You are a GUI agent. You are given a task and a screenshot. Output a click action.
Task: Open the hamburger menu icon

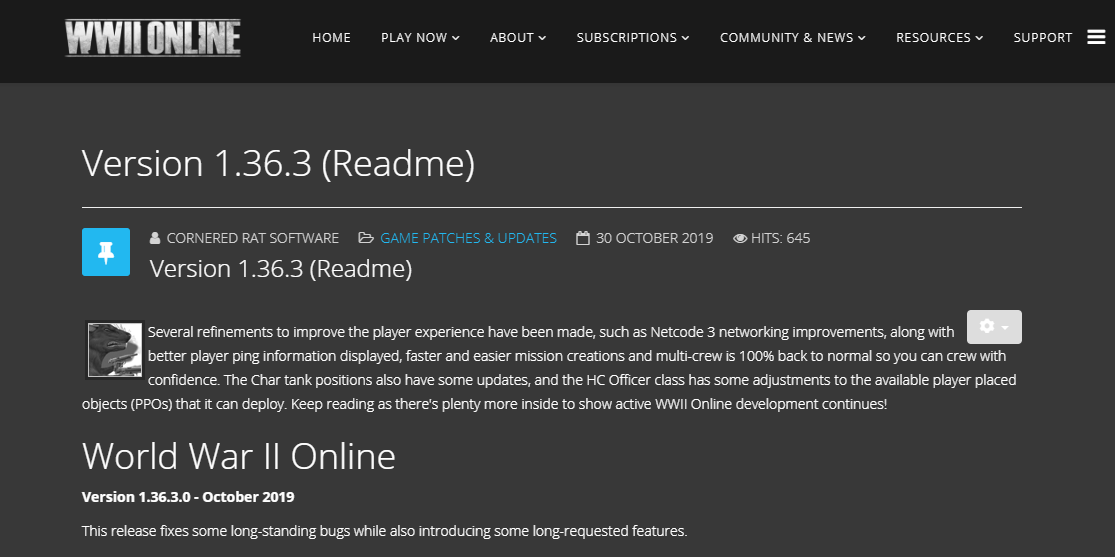click(1096, 38)
